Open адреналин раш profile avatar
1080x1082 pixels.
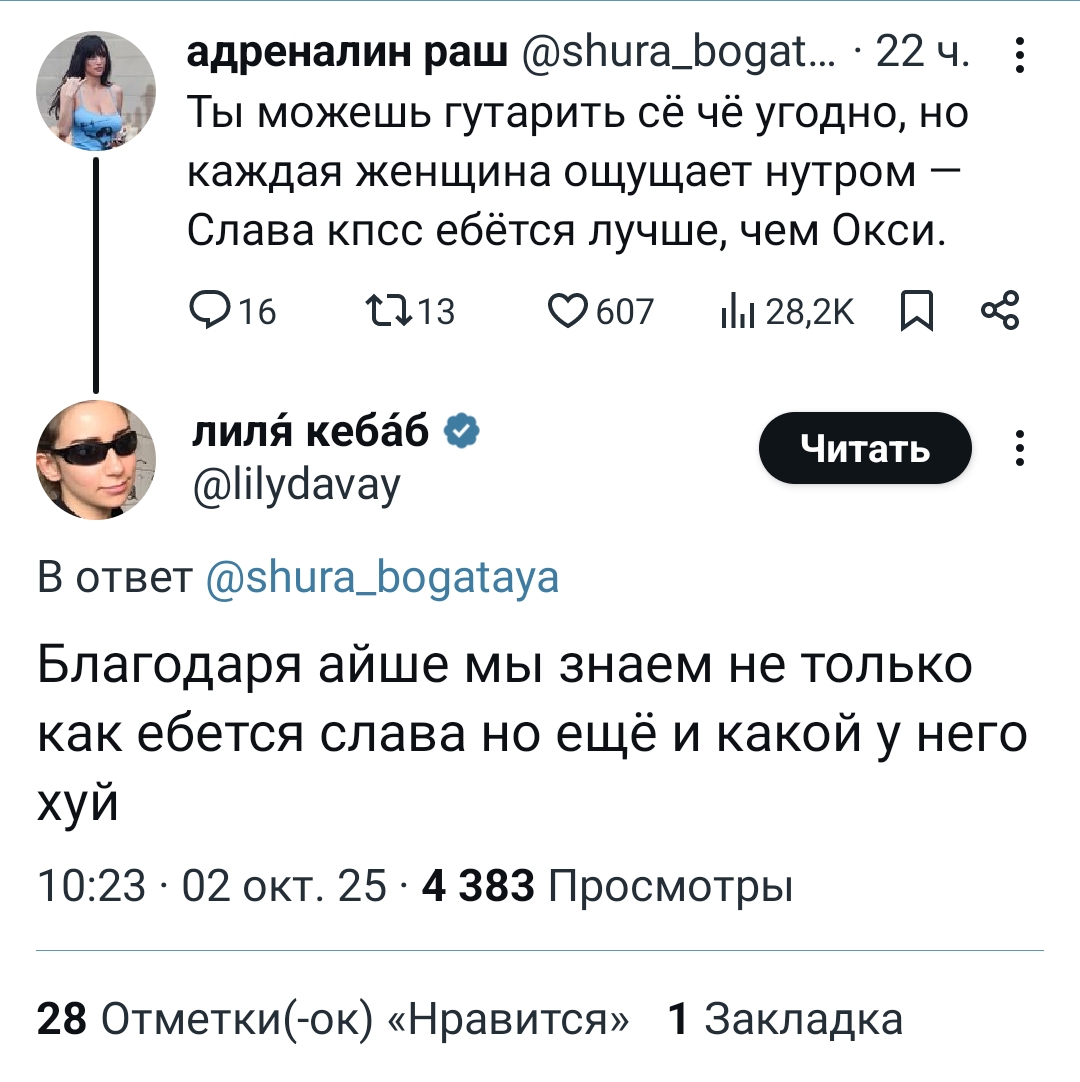(96, 90)
